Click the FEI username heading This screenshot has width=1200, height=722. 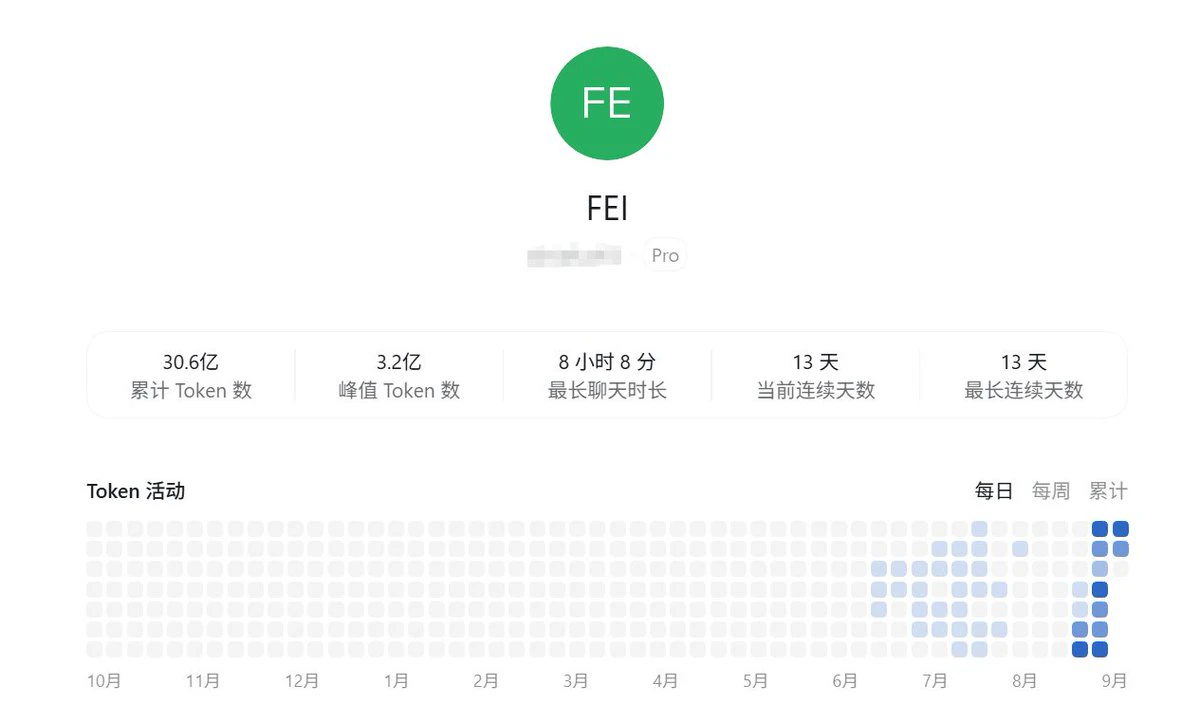coord(607,208)
